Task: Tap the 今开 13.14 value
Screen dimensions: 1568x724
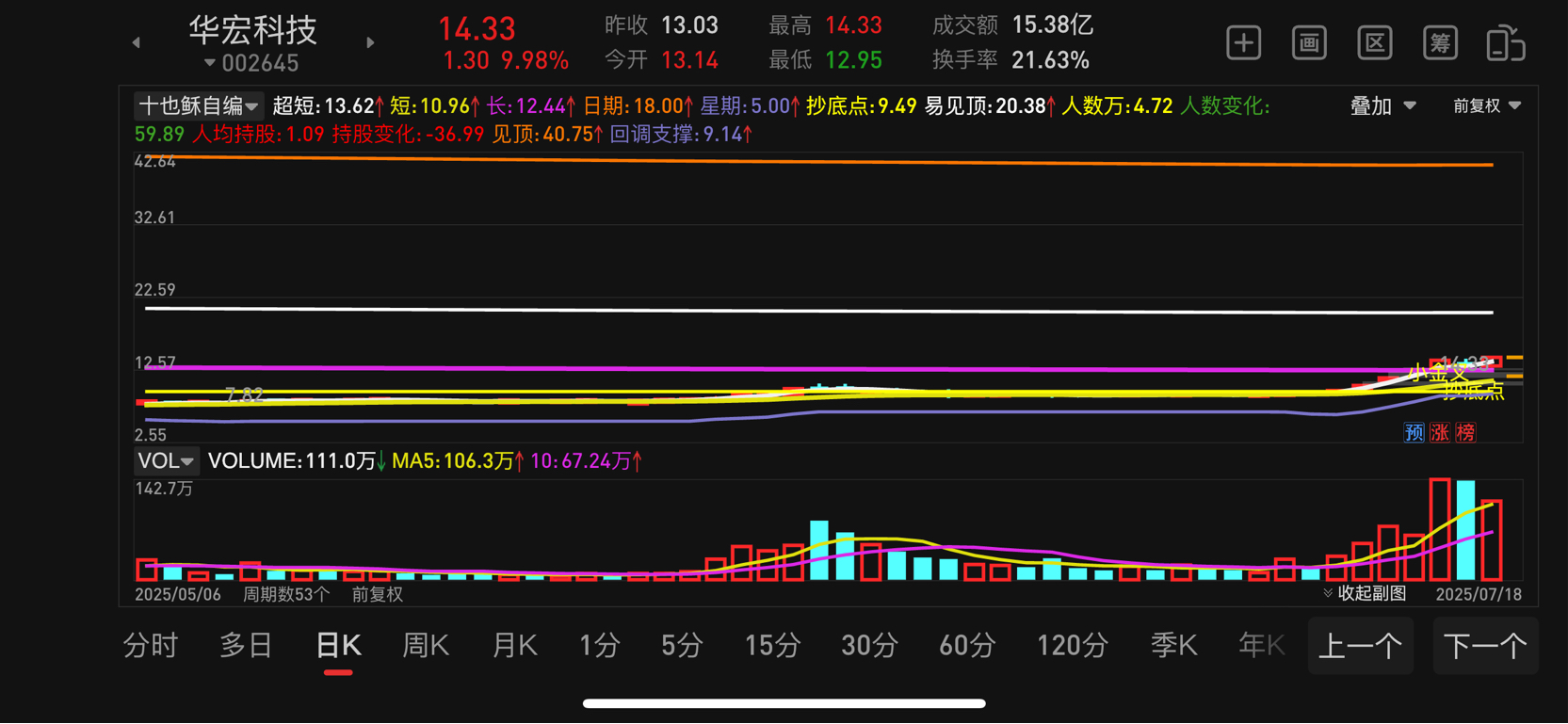Action: [689, 60]
